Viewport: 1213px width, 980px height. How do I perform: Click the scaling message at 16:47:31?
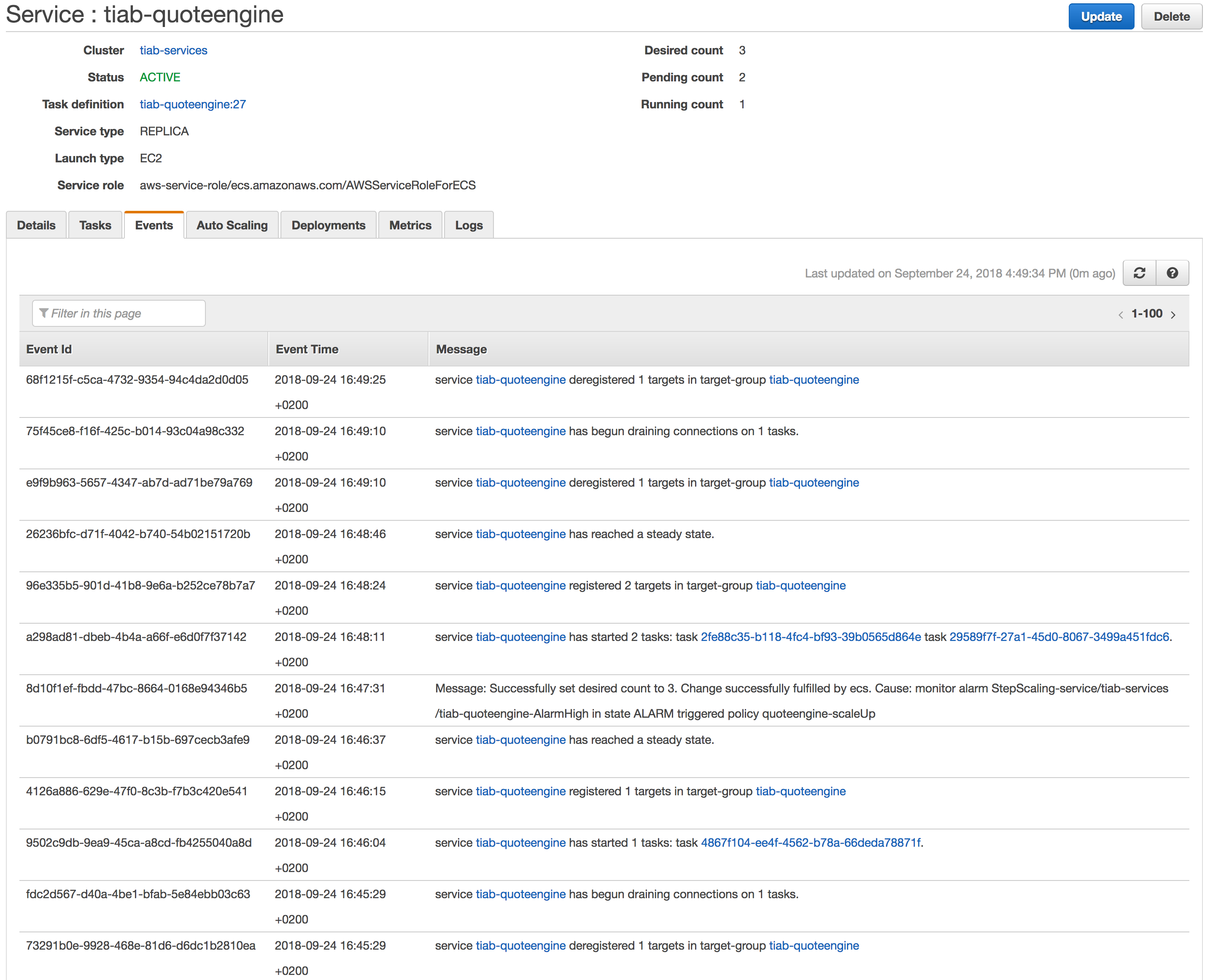pyautogui.click(x=801, y=701)
